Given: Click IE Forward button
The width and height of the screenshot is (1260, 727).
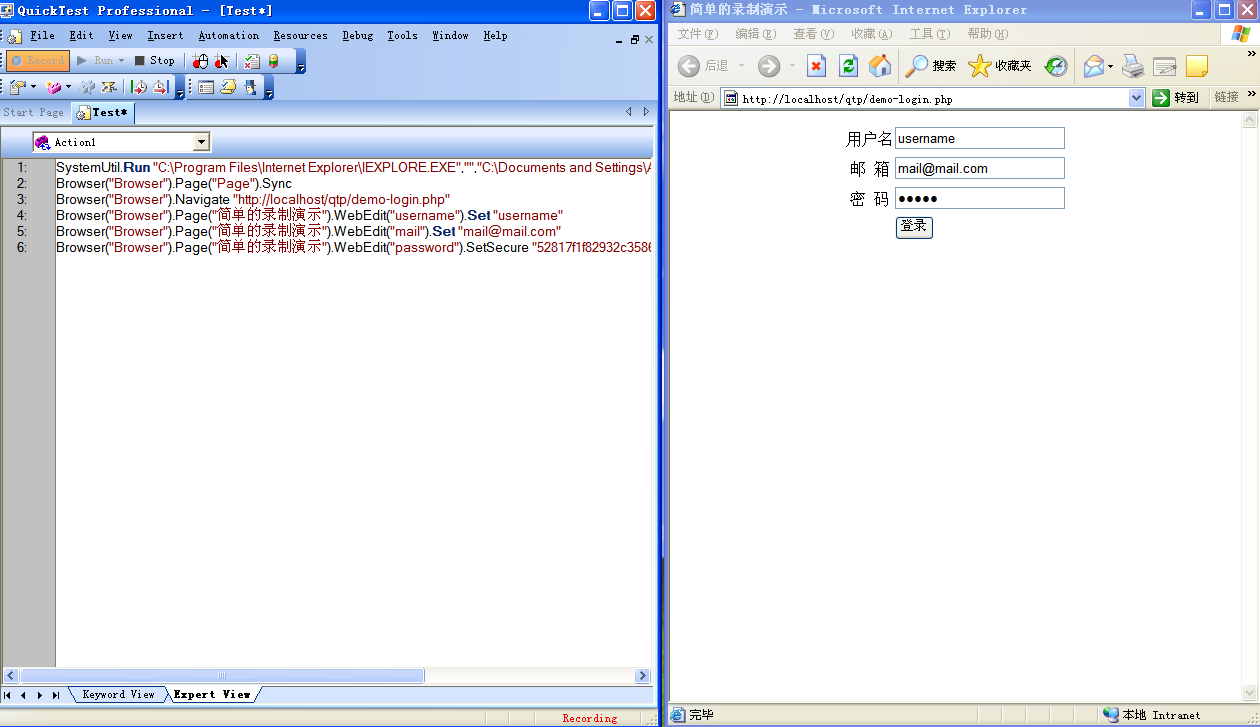Looking at the screenshot, I should point(768,66).
